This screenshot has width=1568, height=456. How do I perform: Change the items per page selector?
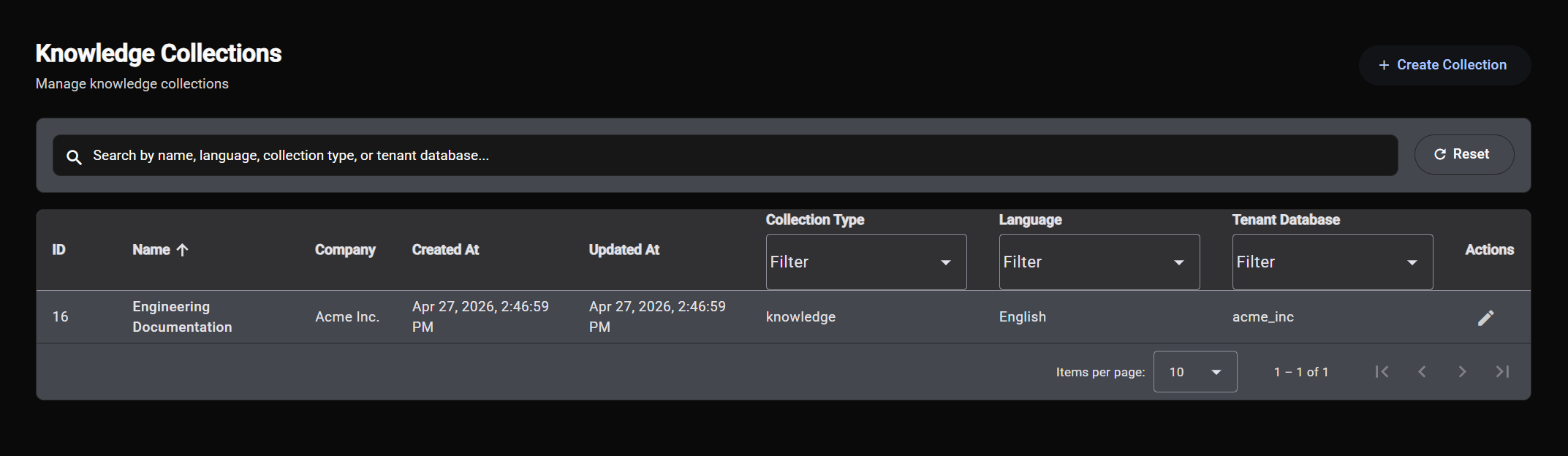[x=1195, y=372]
